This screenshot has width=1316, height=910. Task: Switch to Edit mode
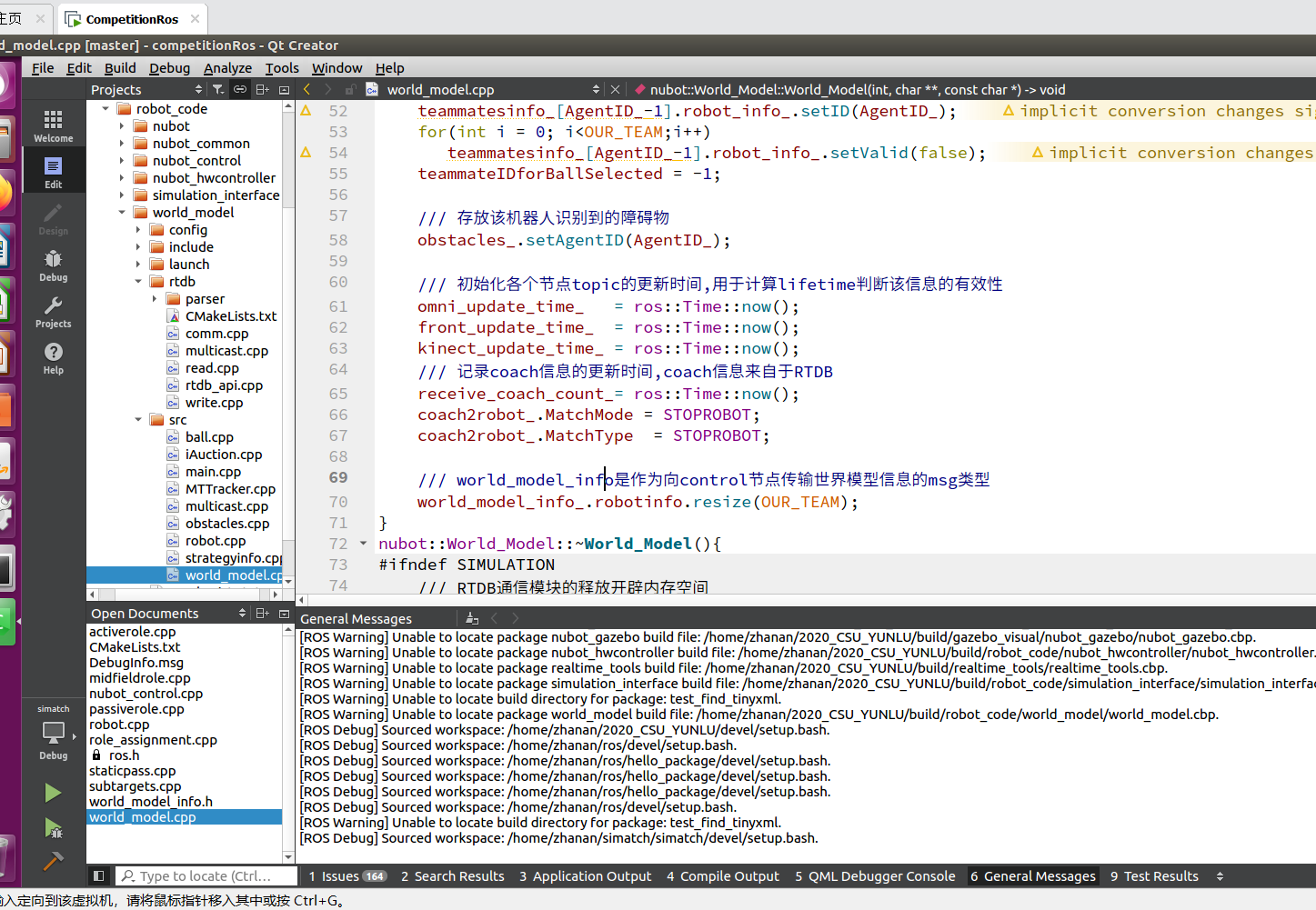click(x=53, y=172)
